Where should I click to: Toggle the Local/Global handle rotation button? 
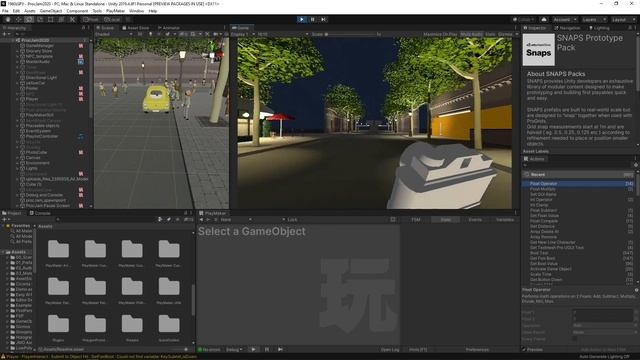pyautogui.click(x=112, y=19)
